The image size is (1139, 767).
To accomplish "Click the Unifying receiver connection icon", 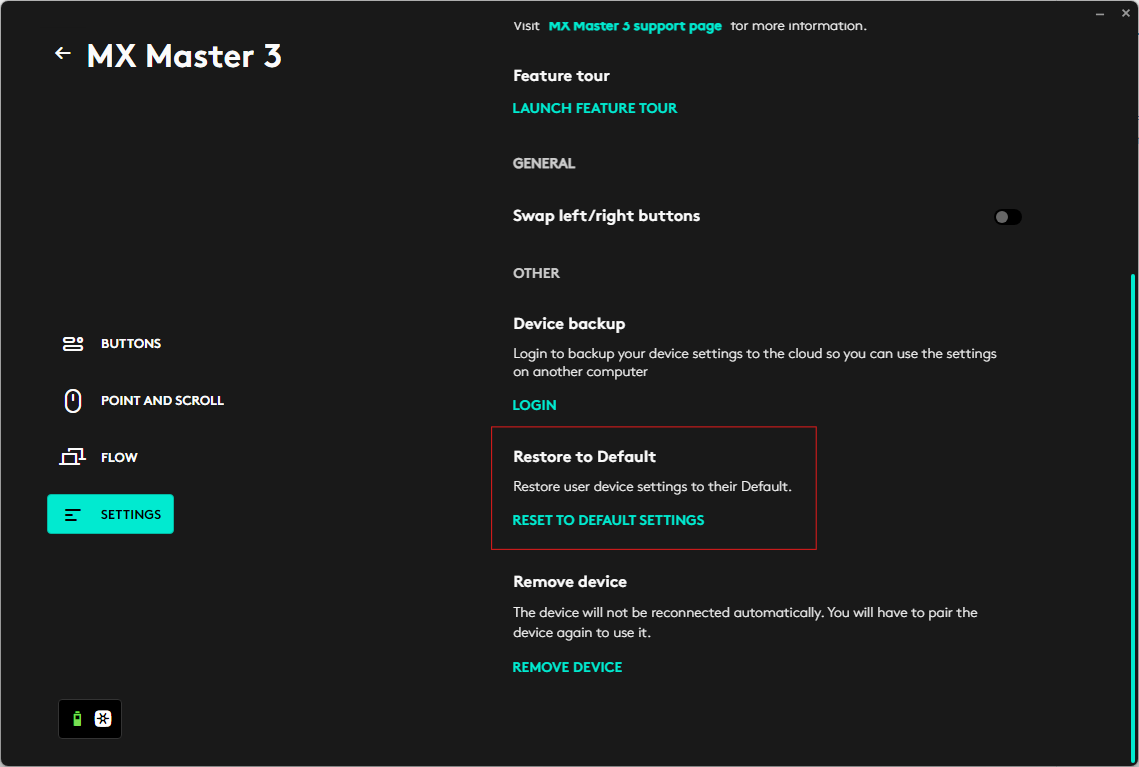I will [x=103, y=719].
